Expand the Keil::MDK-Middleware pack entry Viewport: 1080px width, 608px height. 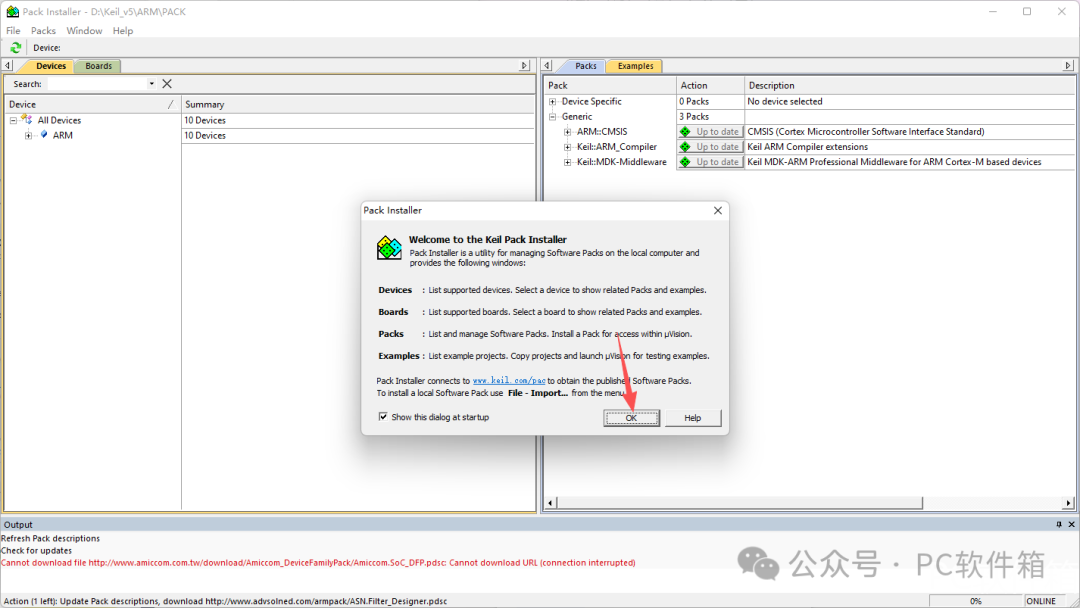pos(568,162)
